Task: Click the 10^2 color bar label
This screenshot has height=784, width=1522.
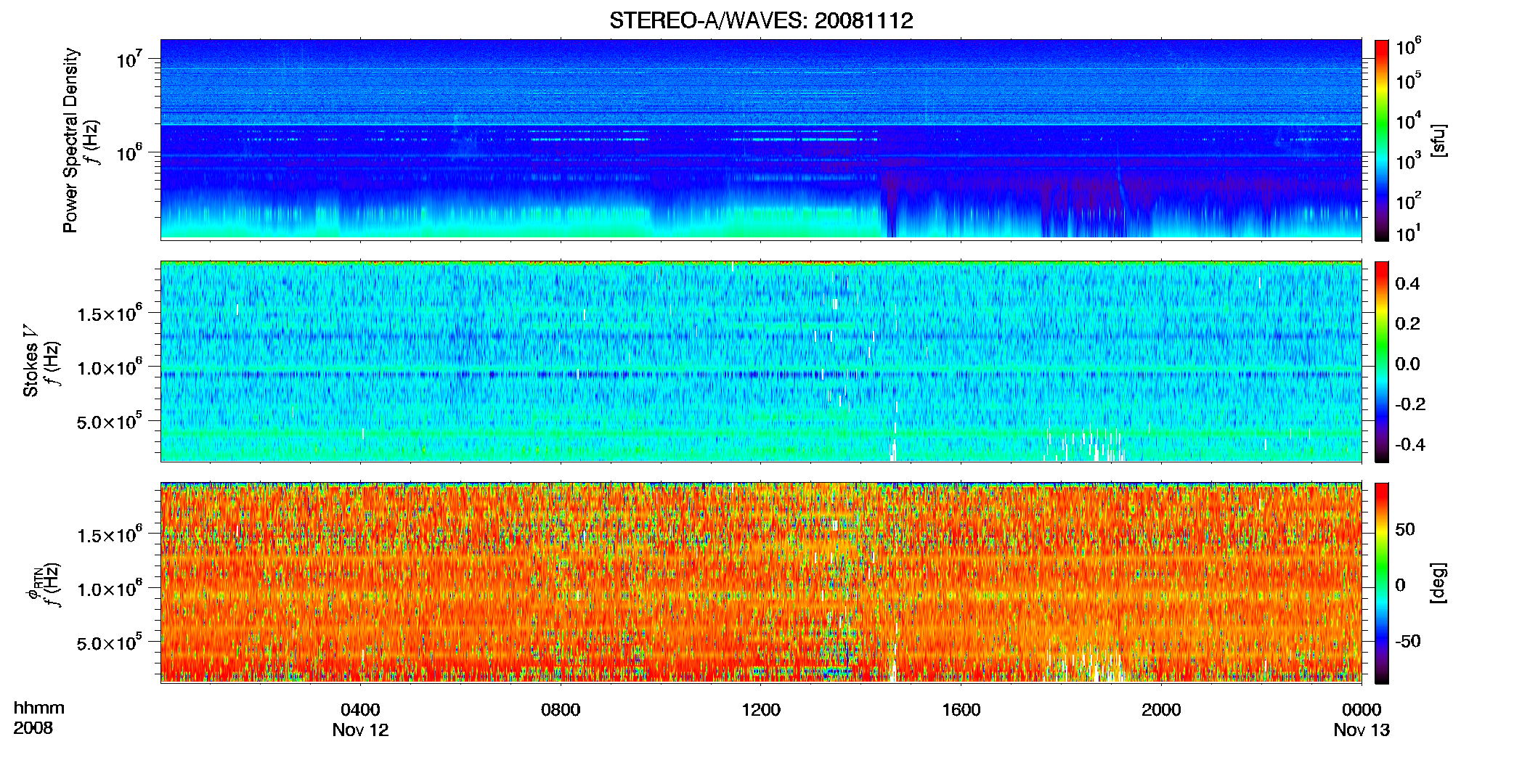Action: (1409, 201)
